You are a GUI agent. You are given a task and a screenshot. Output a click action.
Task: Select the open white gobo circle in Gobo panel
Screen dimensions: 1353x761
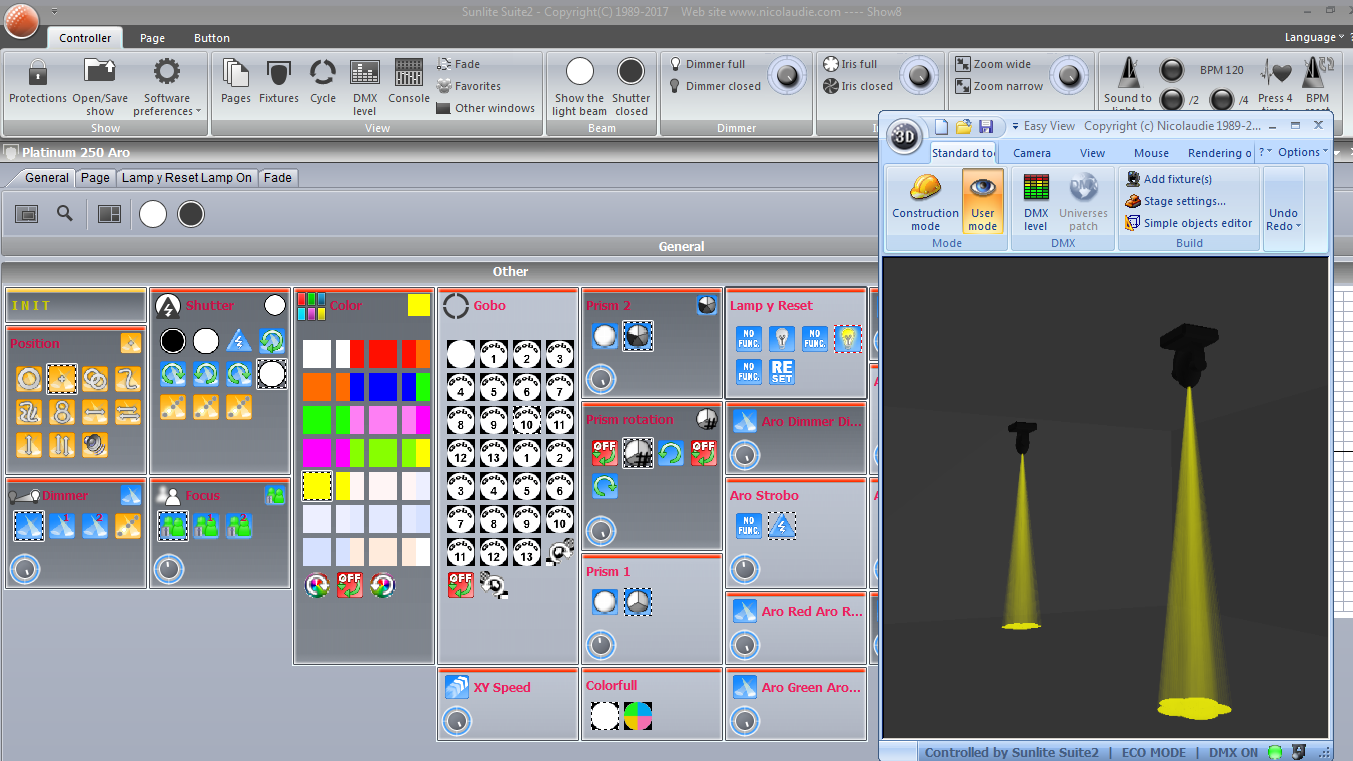tap(461, 354)
